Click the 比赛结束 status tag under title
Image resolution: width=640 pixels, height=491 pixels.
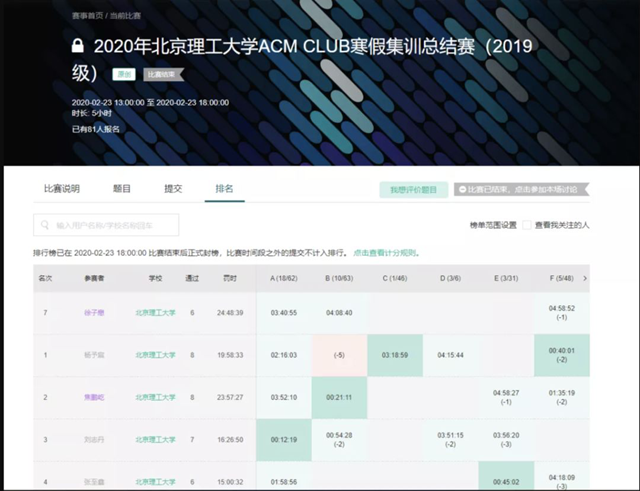(161, 74)
